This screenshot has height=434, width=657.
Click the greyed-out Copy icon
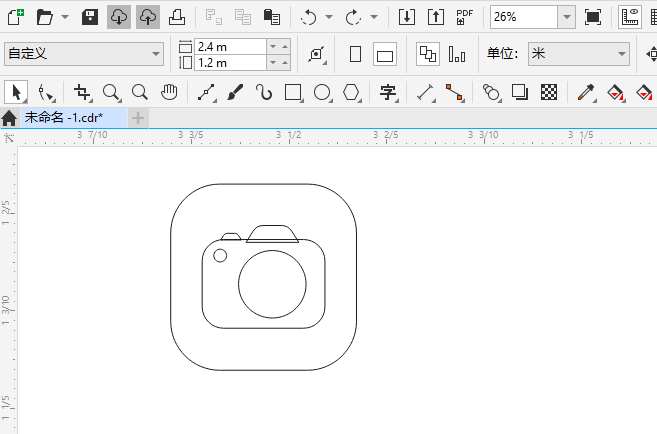(x=243, y=17)
